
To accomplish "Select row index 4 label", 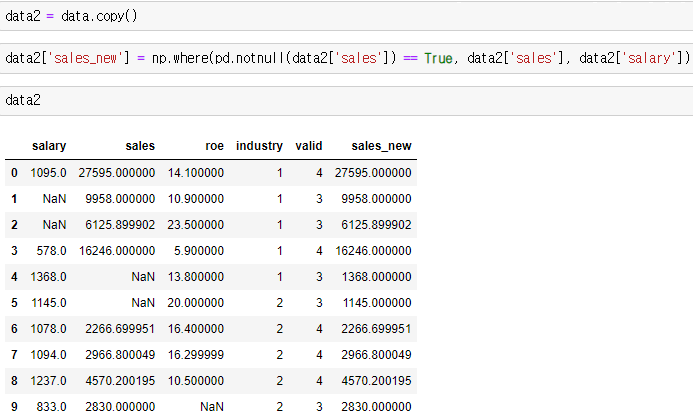I will (14, 277).
